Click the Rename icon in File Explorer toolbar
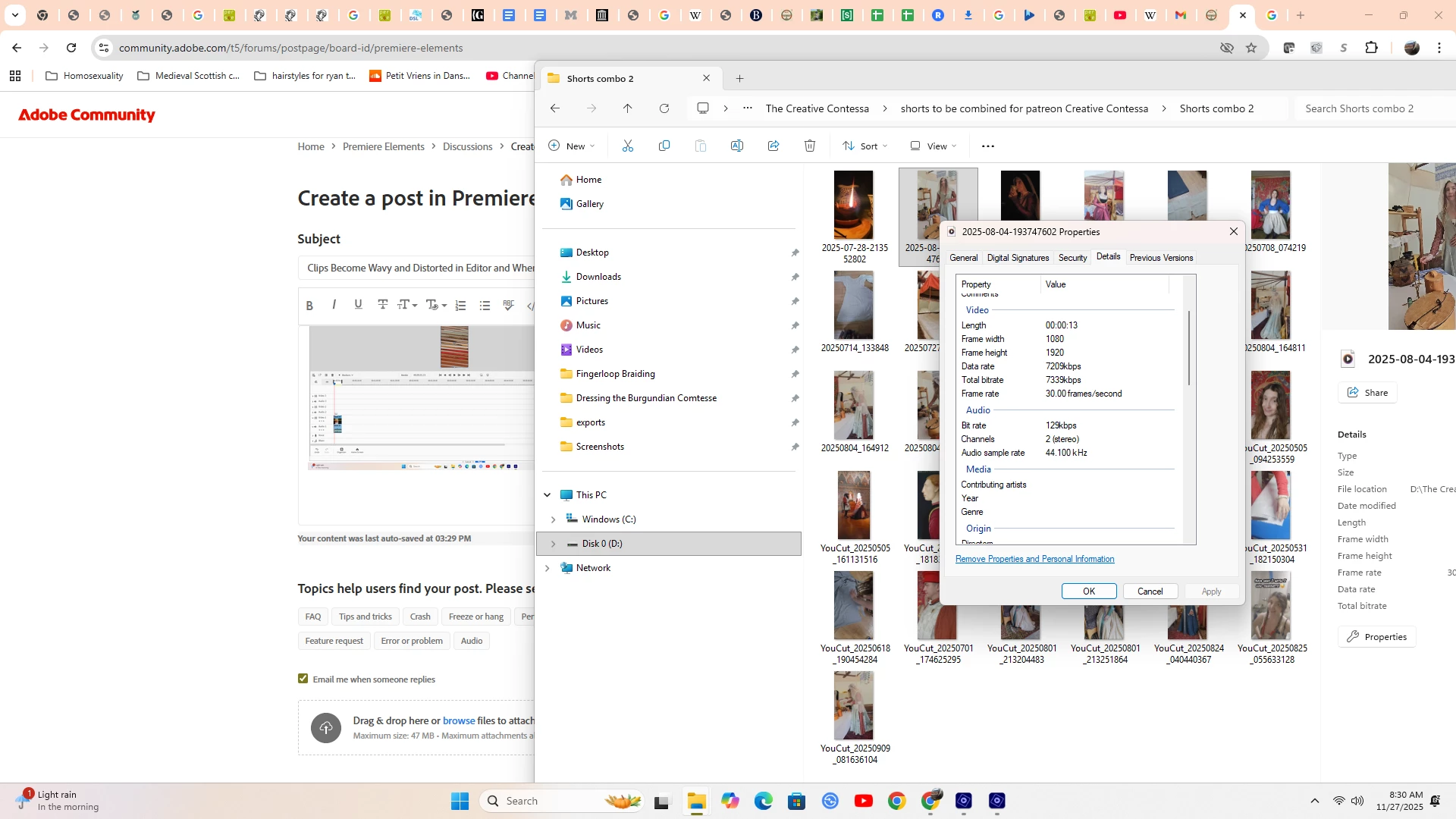Screen dimensions: 1456x819 (737, 146)
